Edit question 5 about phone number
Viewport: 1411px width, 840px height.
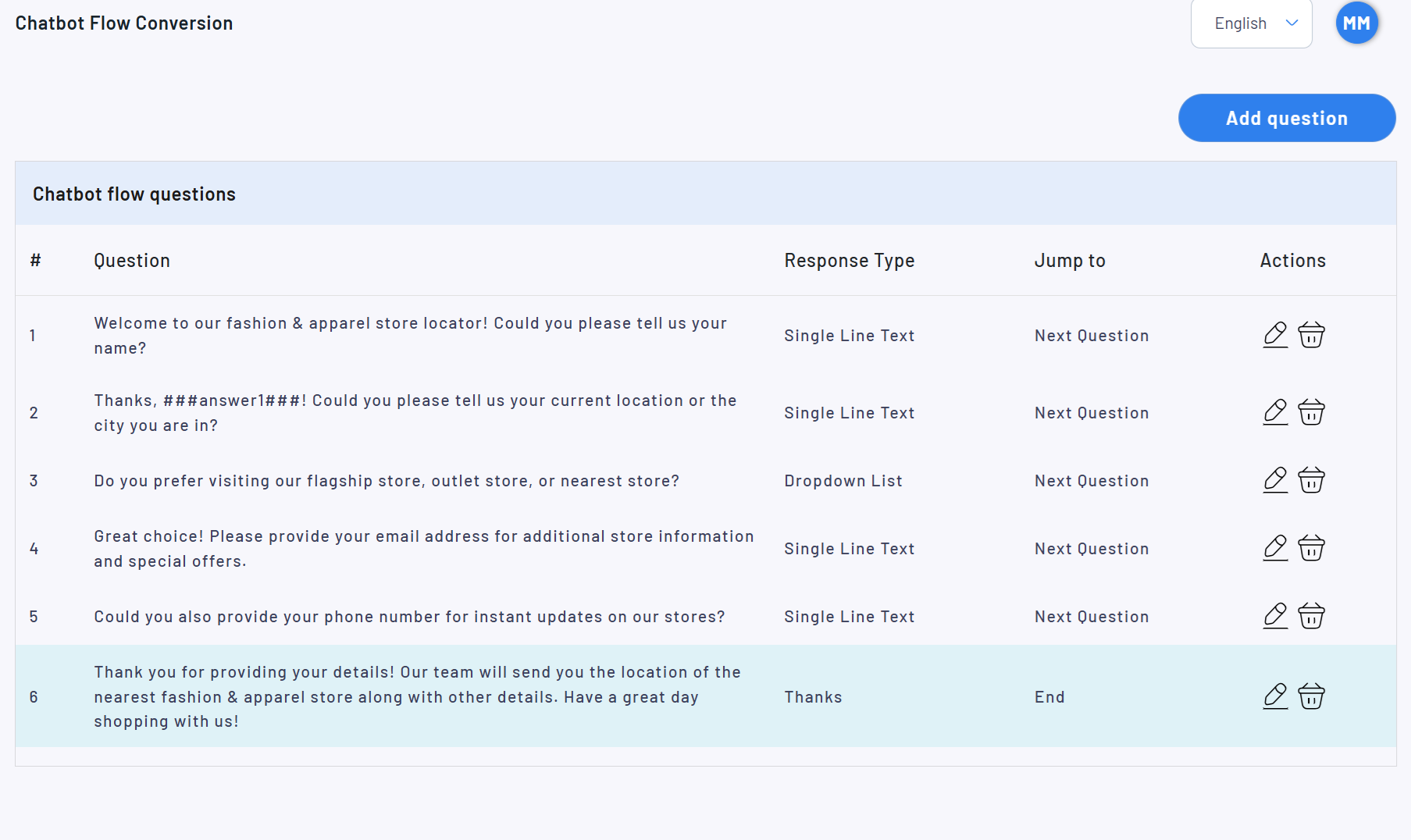pos(1275,616)
